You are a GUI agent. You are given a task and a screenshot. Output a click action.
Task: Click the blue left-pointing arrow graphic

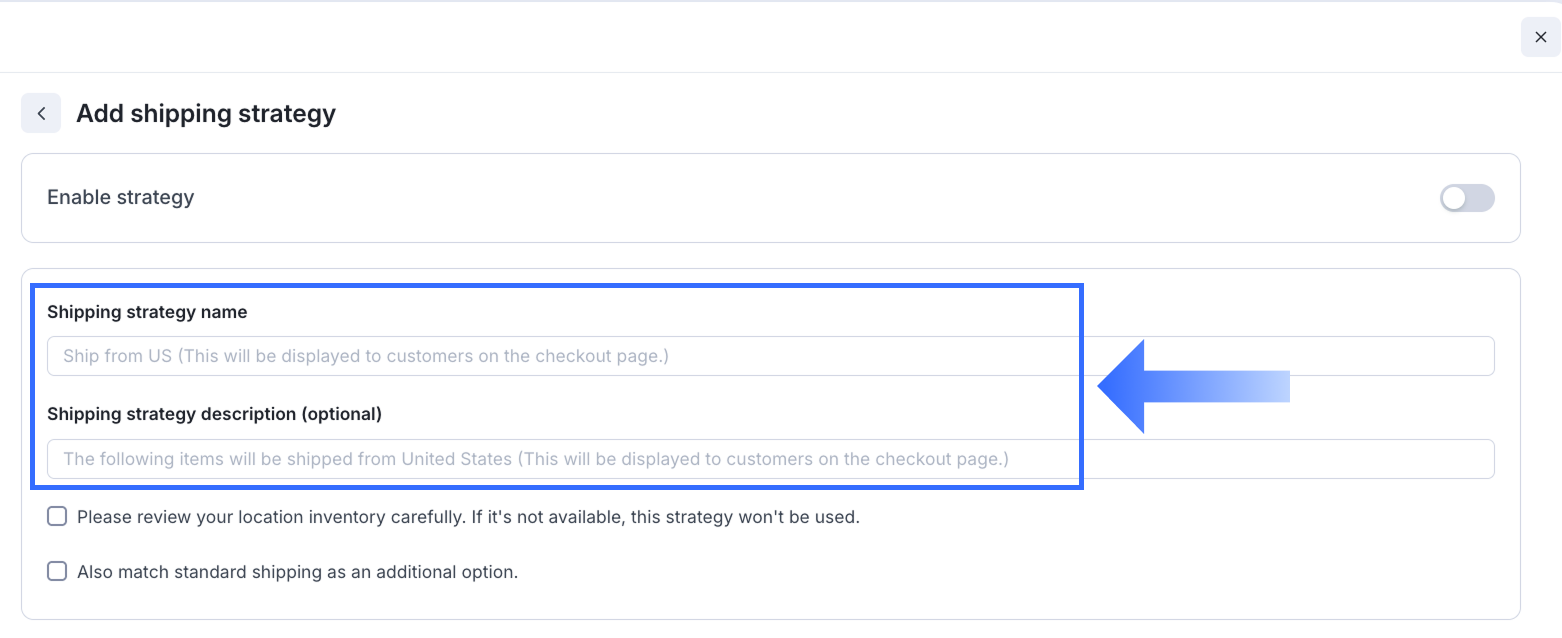[1190, 387]
